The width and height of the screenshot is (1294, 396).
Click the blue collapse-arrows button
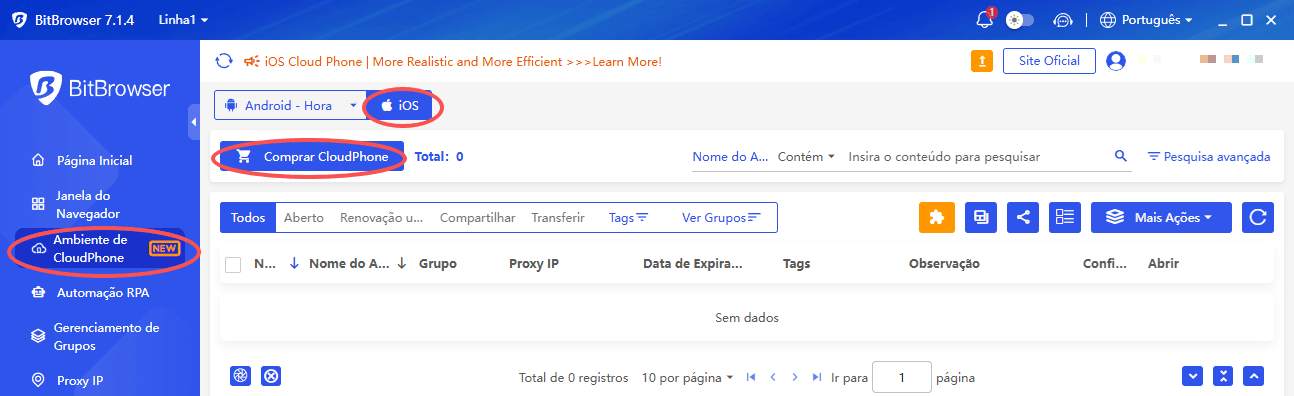[1223, 376]
